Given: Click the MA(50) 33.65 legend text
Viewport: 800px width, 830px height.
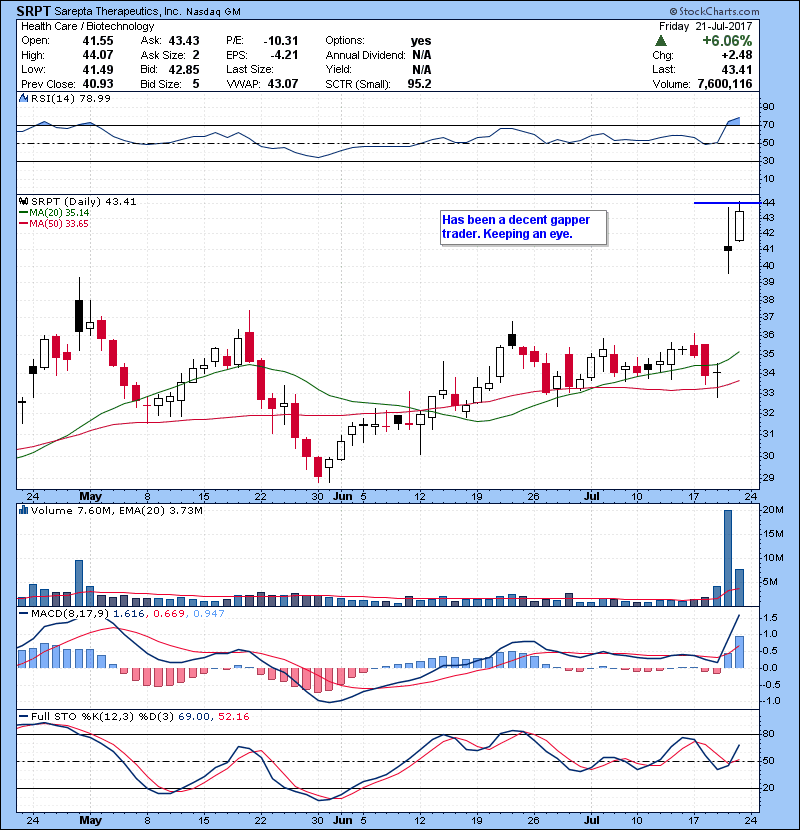Looking at the screenshot, I should (x=59, y=223).
